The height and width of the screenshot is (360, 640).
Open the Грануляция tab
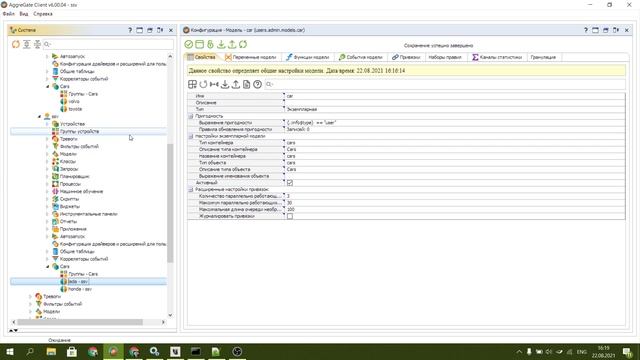point(543,58)
